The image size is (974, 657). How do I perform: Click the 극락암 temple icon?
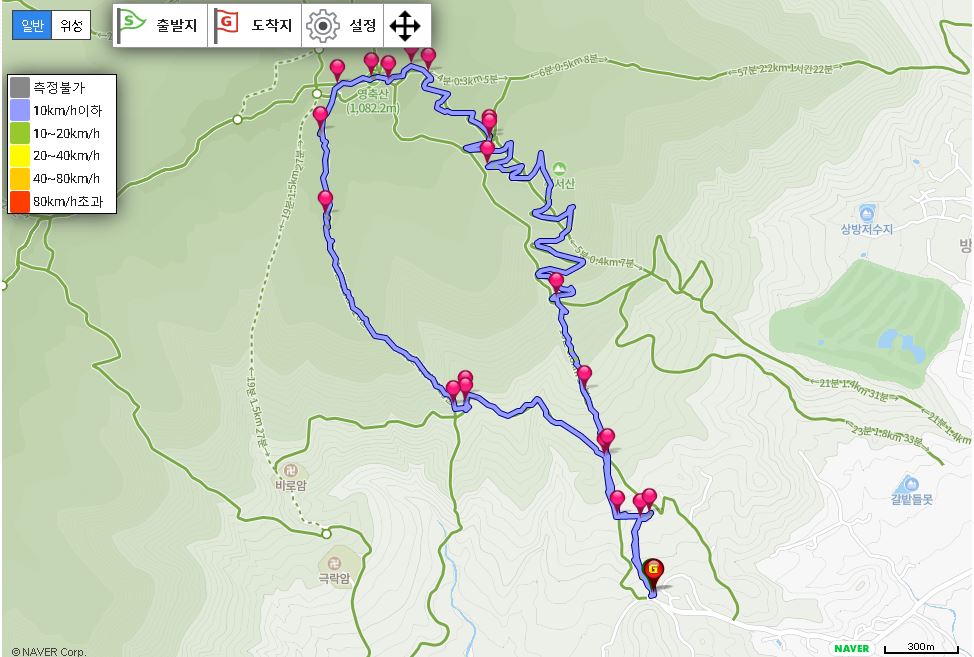[x=334, y=564]
